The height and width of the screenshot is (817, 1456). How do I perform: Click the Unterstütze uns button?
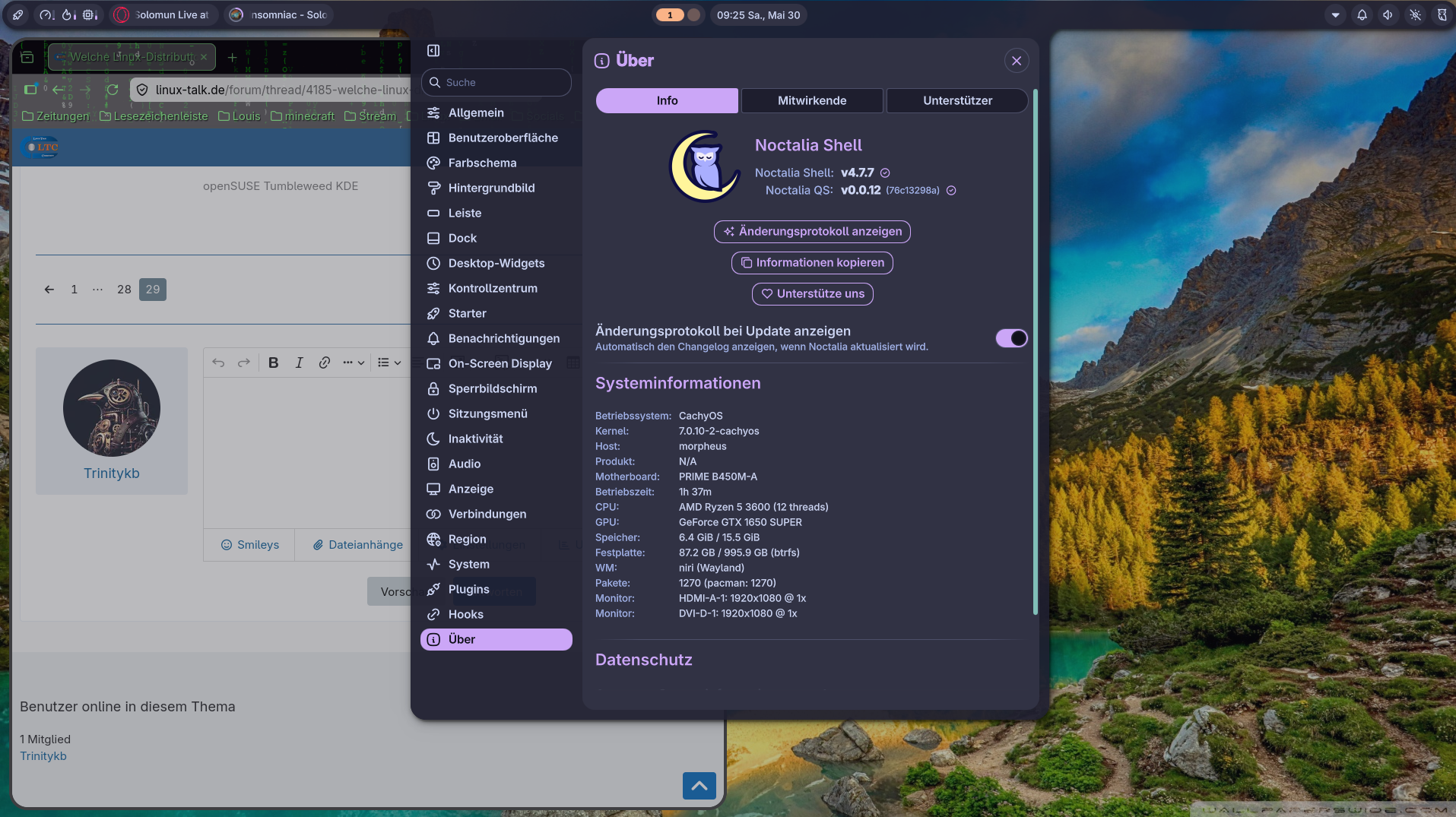click(x=812, y=293)
